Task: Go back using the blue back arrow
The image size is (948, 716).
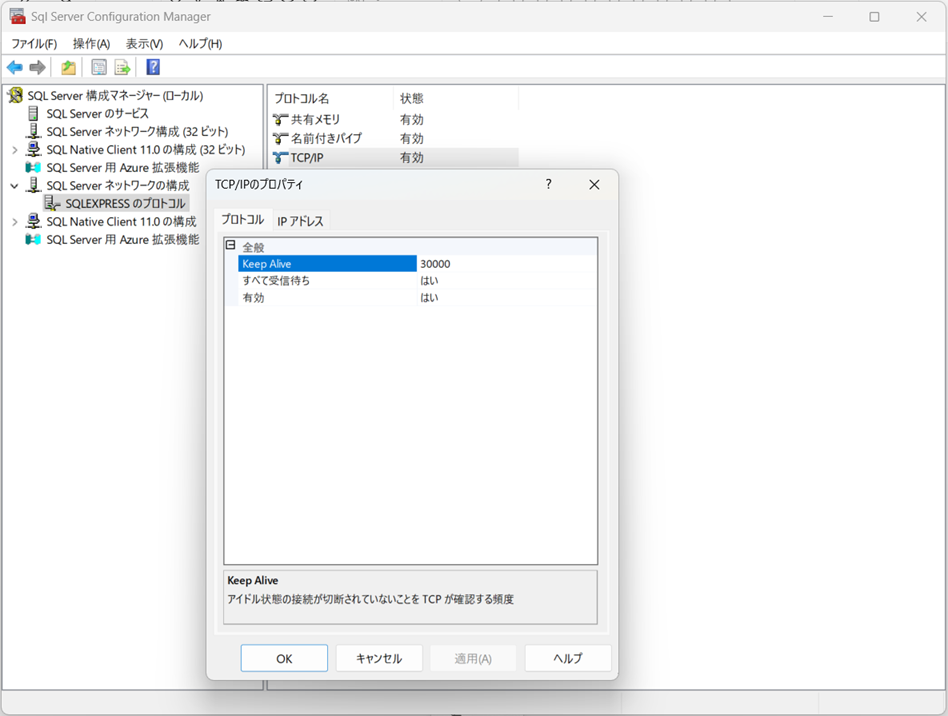Action: pyautogui.click(x=15, y=67)
